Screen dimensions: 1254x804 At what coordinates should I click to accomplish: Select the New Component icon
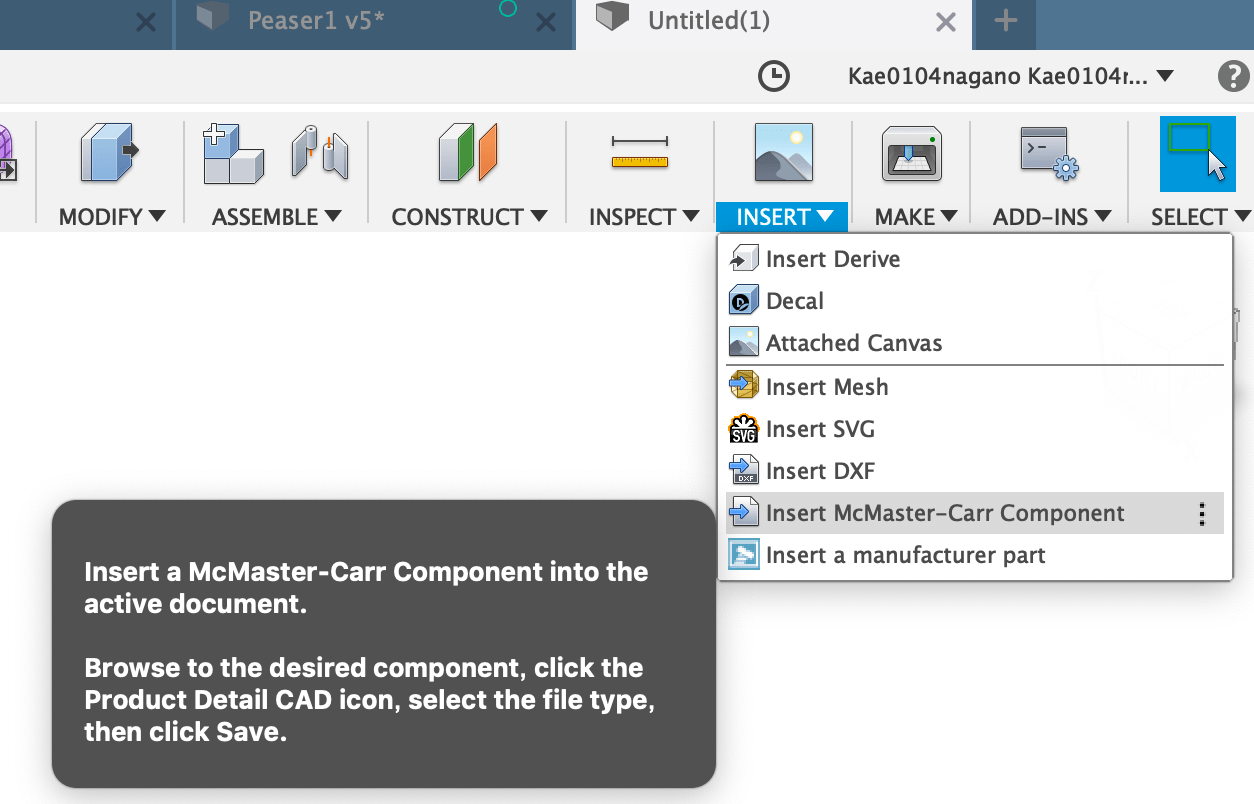coord(232,153)
